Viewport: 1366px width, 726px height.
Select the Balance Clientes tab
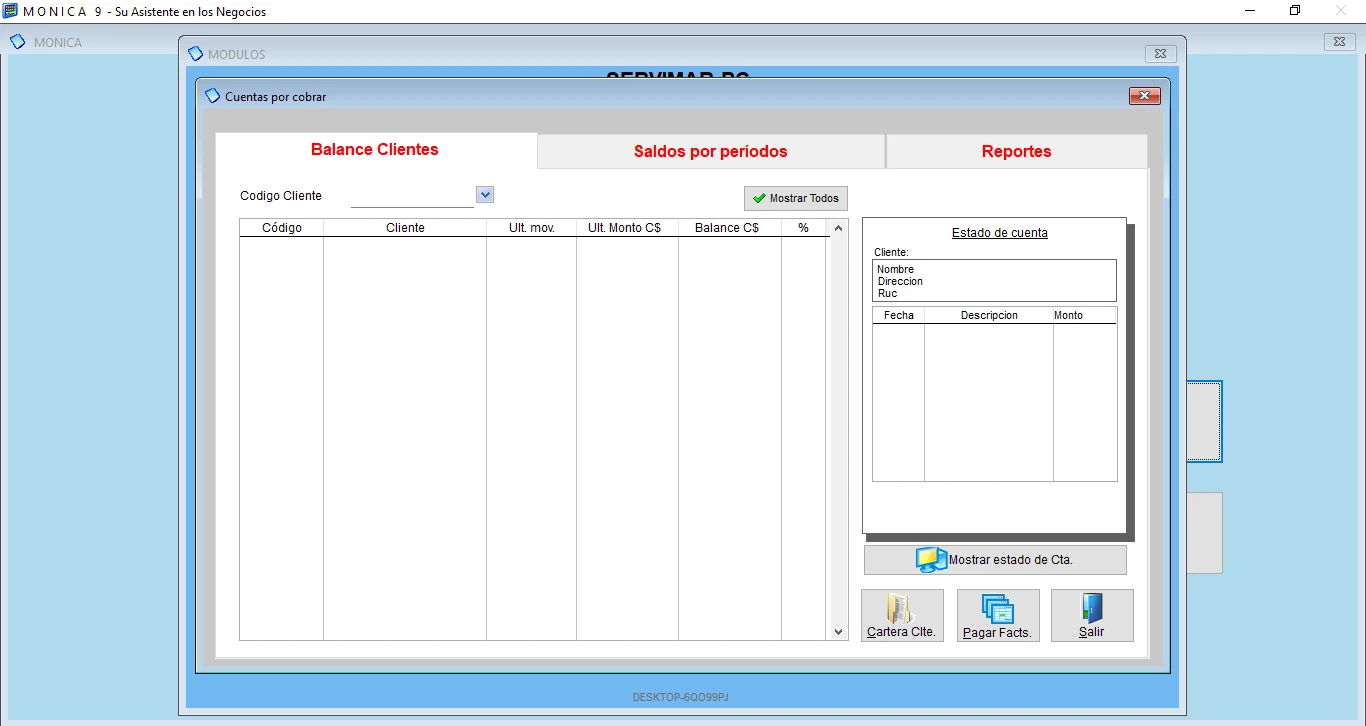point(374,149)
